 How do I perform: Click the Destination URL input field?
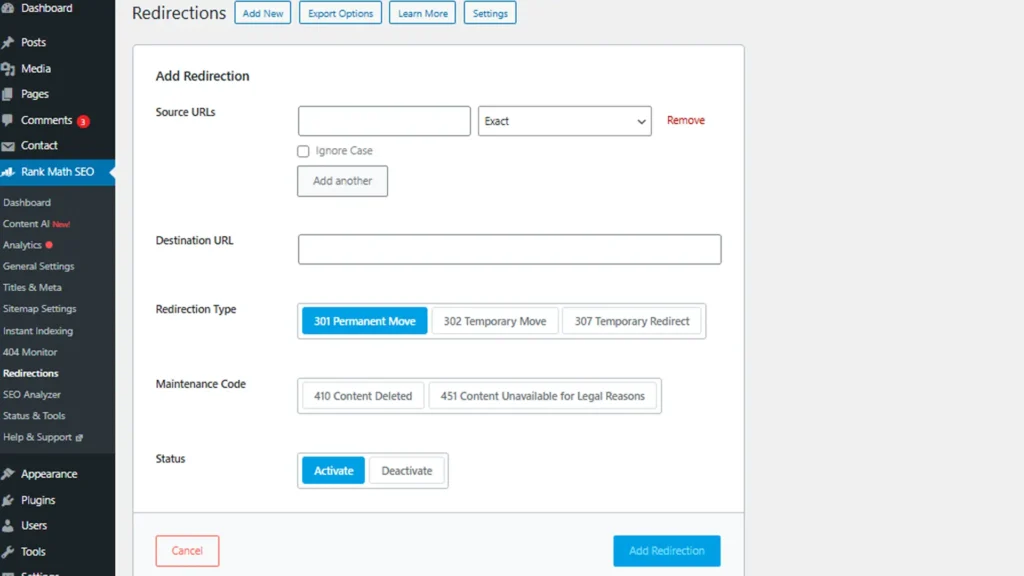point(509,249)
